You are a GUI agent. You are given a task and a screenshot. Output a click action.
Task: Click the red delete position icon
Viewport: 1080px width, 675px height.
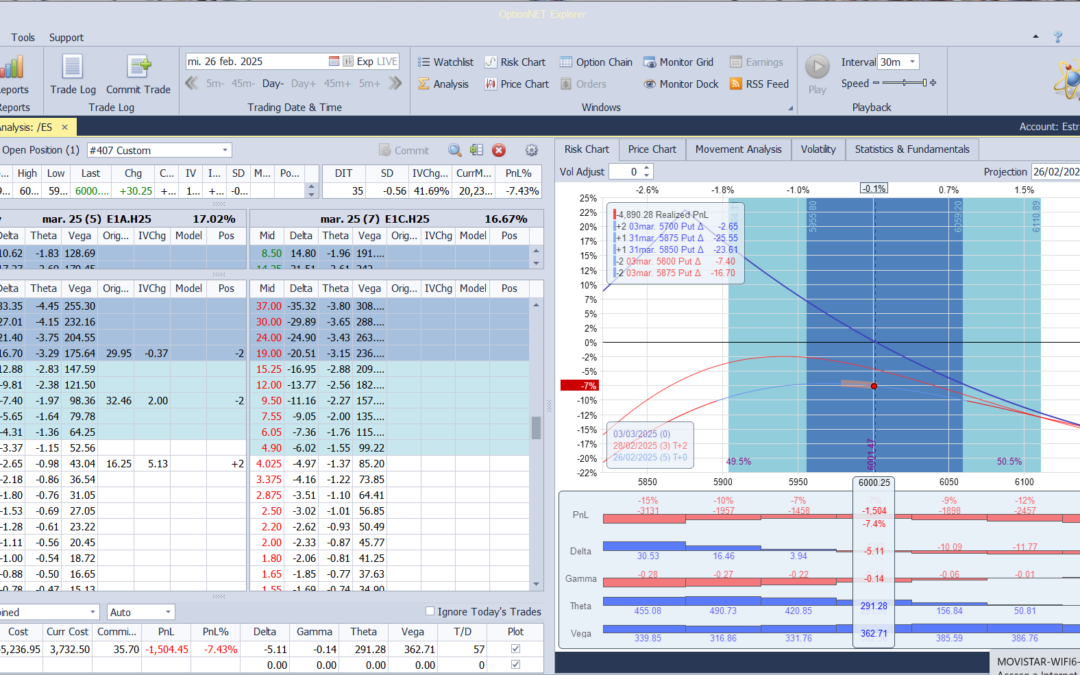point(499,150)
